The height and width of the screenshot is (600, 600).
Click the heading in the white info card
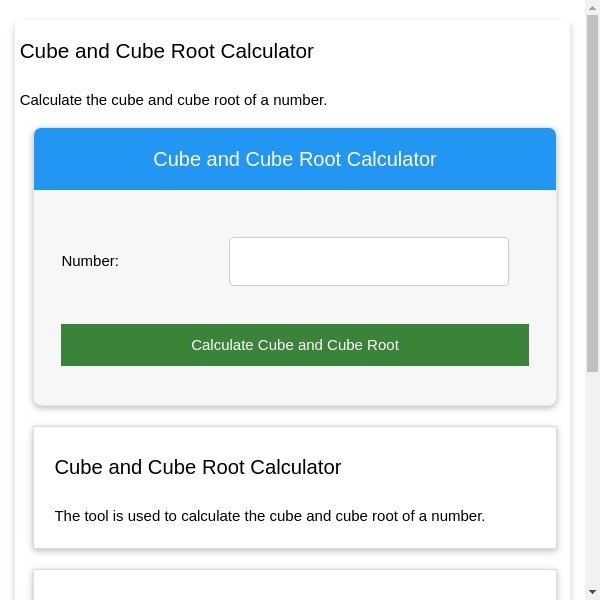198,467
